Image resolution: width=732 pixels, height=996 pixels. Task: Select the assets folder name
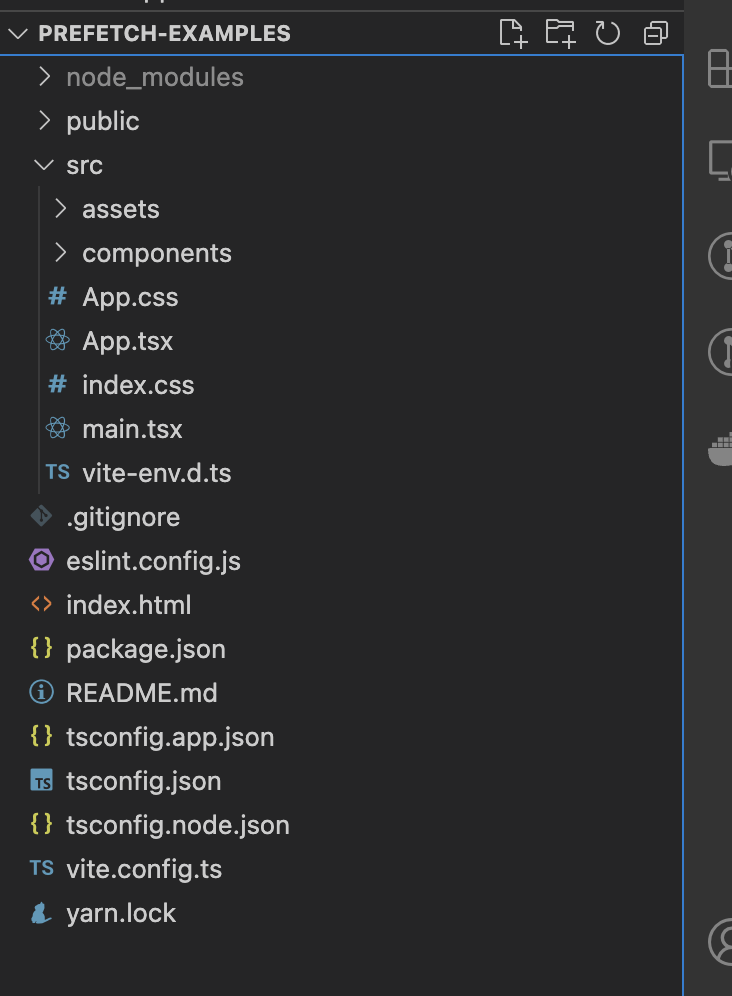(x=121, y=209)
